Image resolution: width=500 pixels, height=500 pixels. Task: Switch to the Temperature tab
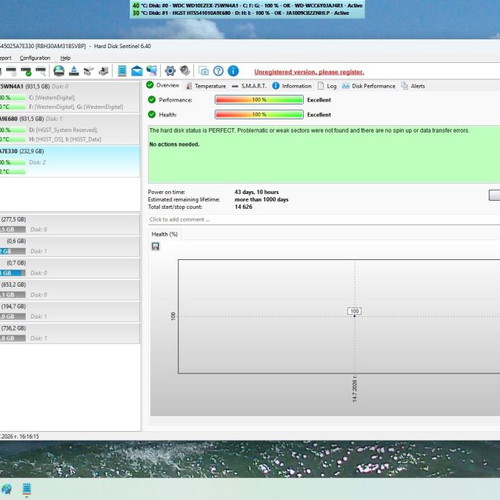(x=206, y=86)
